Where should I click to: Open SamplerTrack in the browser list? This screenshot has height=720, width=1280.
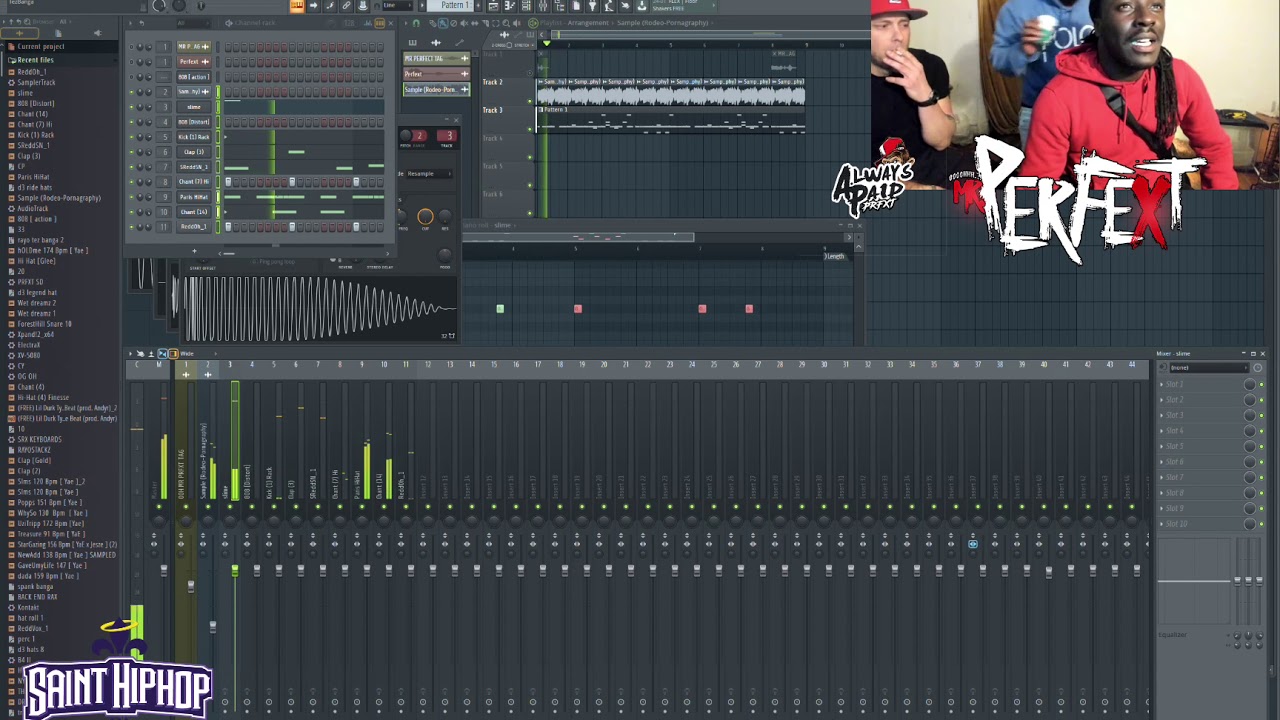pyautogui.click(x=36, y=82)
